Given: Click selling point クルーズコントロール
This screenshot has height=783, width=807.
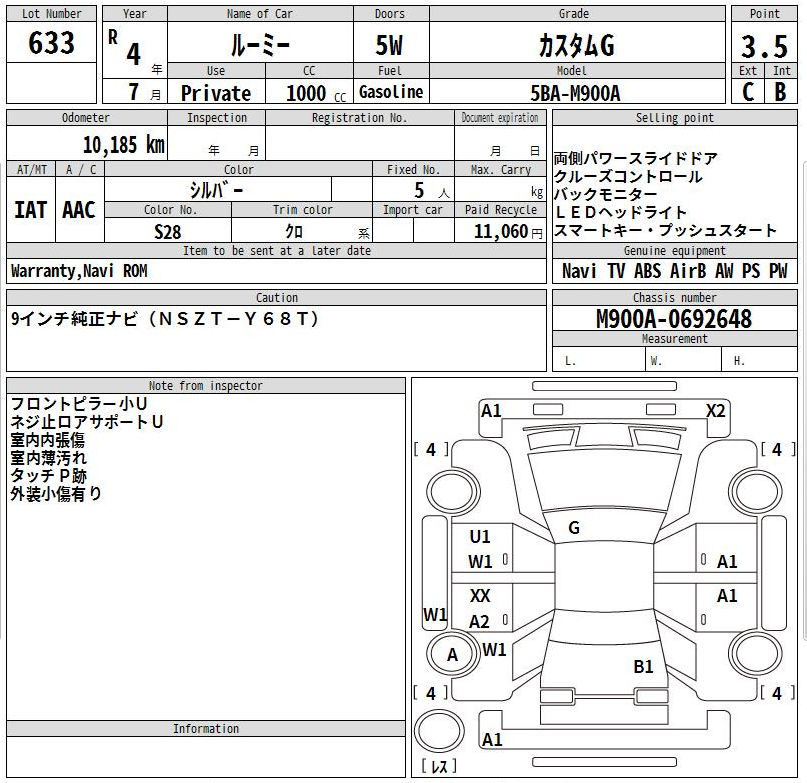Looking at the screenshot, I should 628,177.
